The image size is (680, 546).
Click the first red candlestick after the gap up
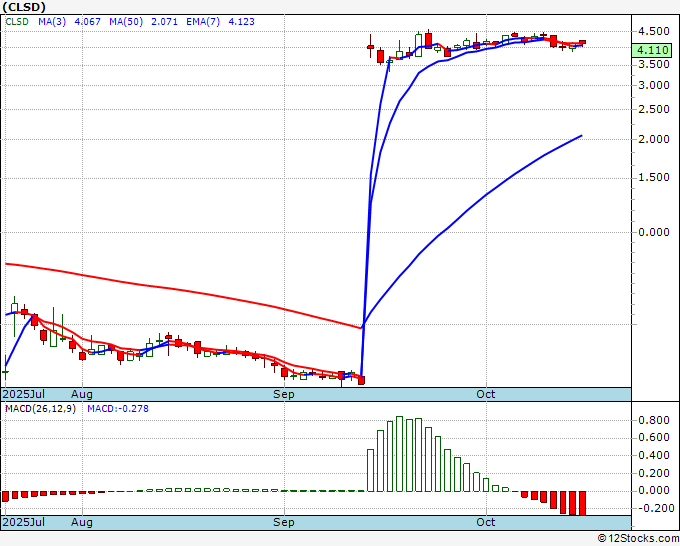click(370, 46)
